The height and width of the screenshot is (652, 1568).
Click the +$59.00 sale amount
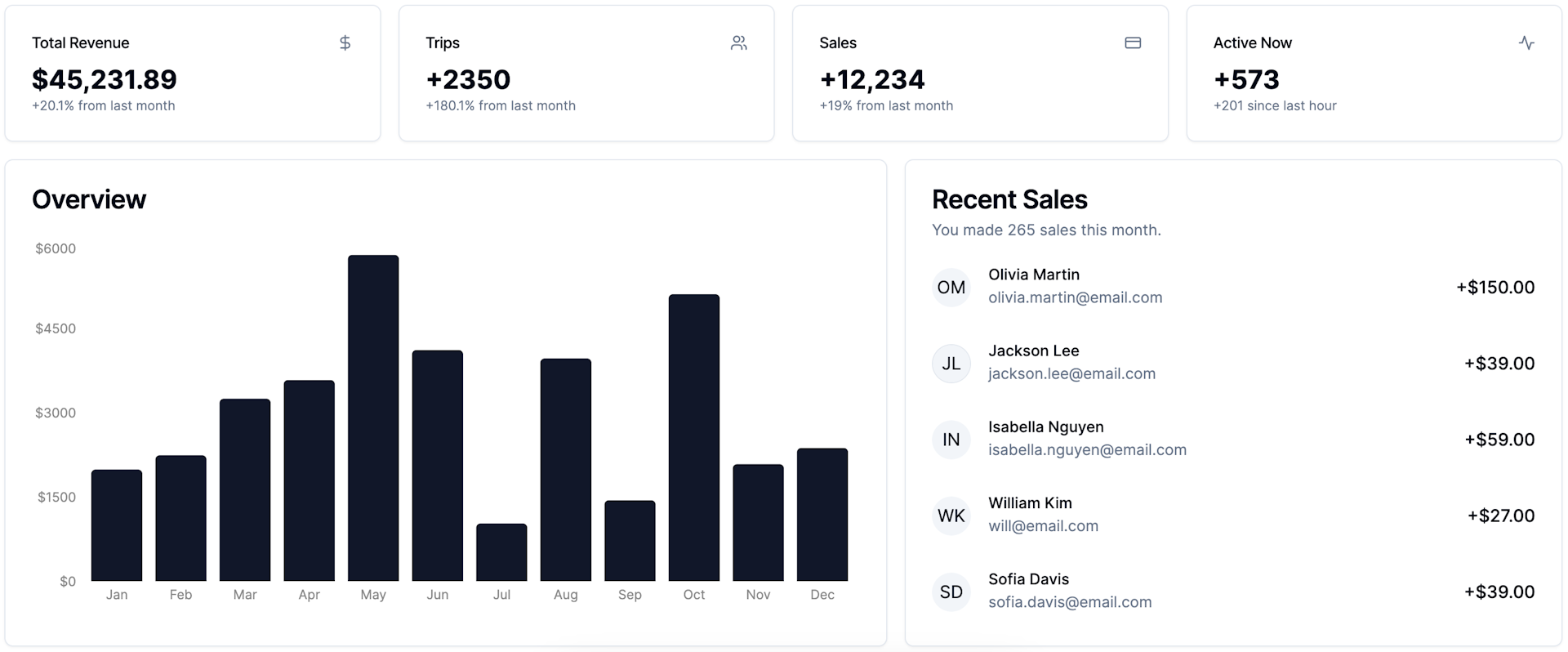pos(1499,440)
